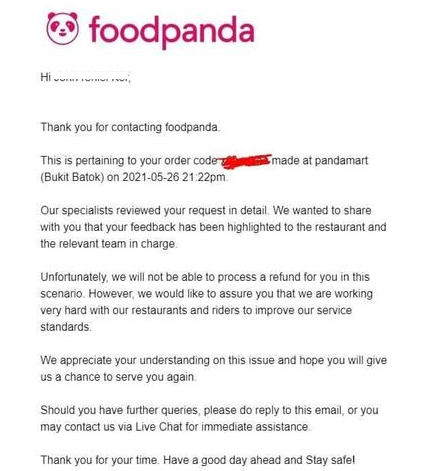The height and width of the screenshot is (471, 428).
Task: Click the order date '2021-05-26 21:22pm'
Action: pos(174,177)
